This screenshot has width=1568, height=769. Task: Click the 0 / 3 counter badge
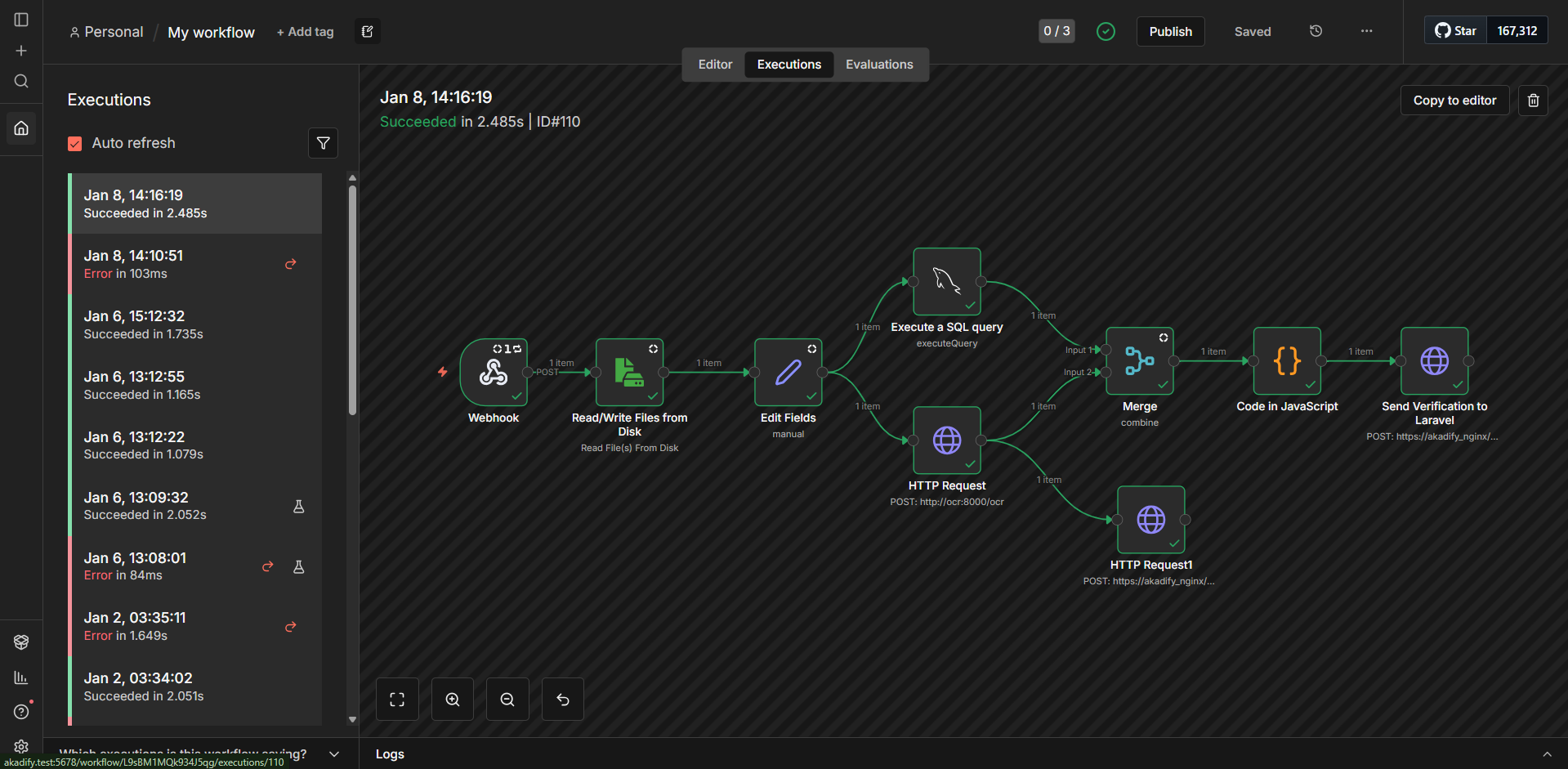click(1057, 31)
